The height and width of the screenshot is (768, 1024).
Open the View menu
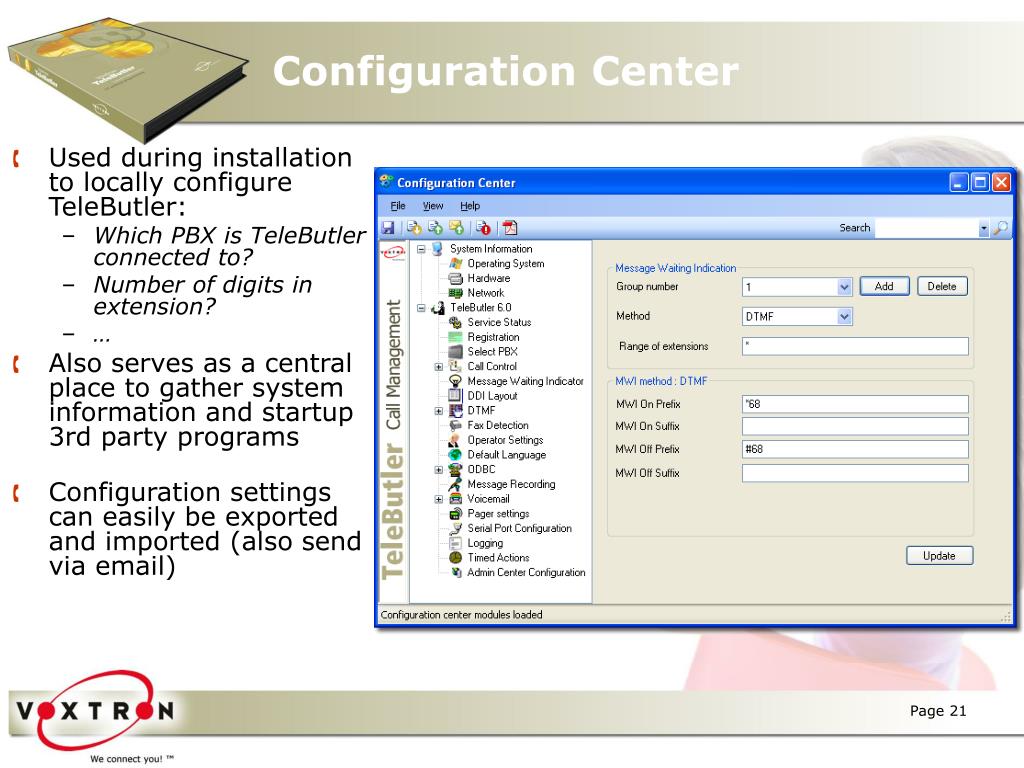pyautogui.click(x=432, y=206)
